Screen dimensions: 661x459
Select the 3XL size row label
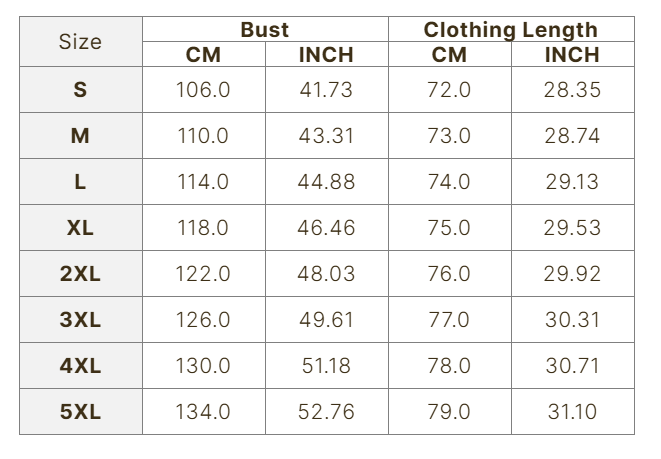pyautogui.click(x=80, y=320)
